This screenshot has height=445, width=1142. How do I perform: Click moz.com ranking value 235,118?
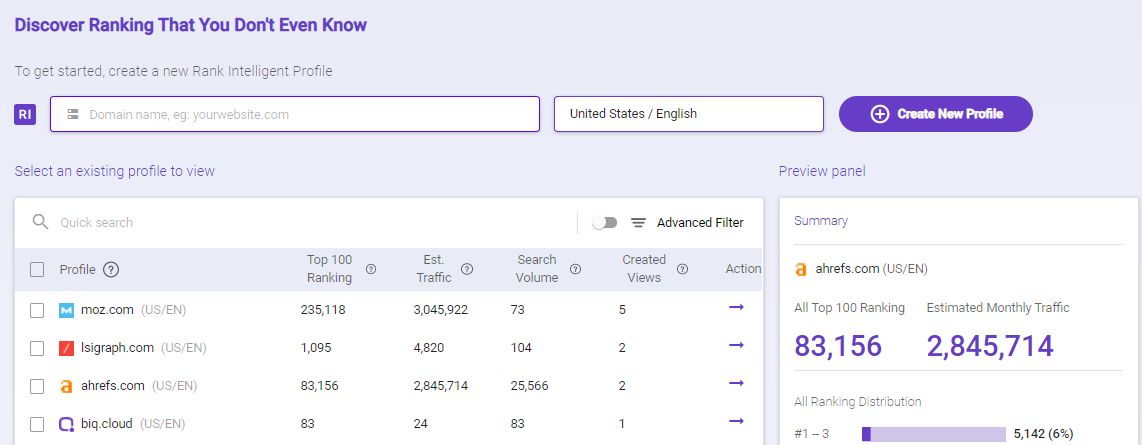[x=323, y=310]
